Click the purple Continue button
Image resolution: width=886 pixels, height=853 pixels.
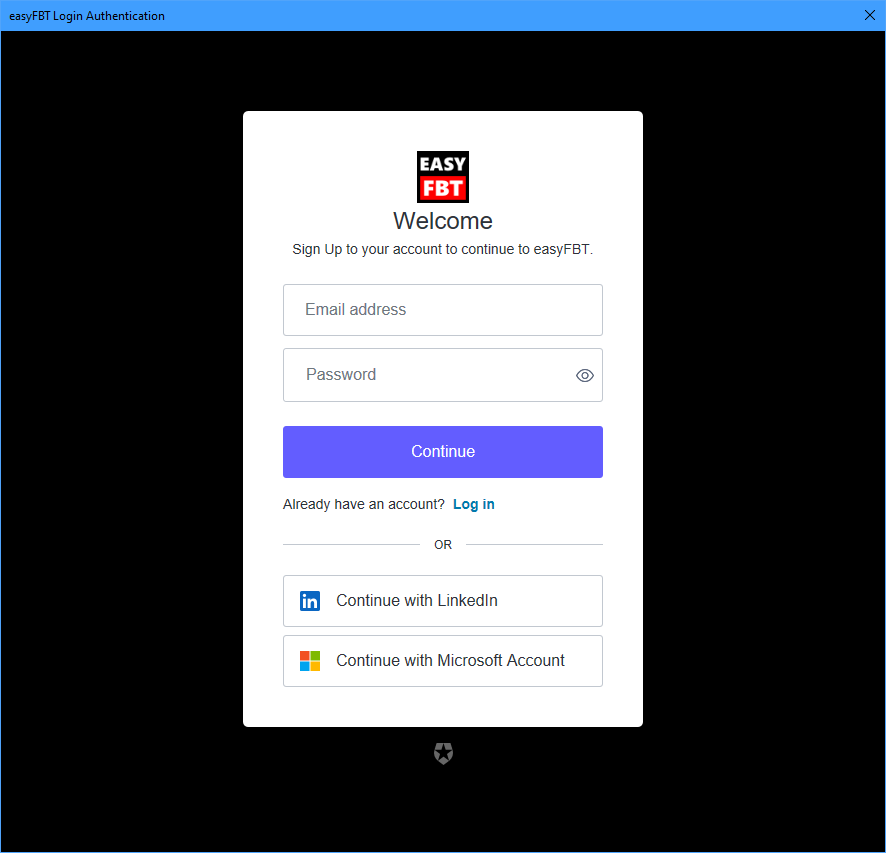(442, 451)
